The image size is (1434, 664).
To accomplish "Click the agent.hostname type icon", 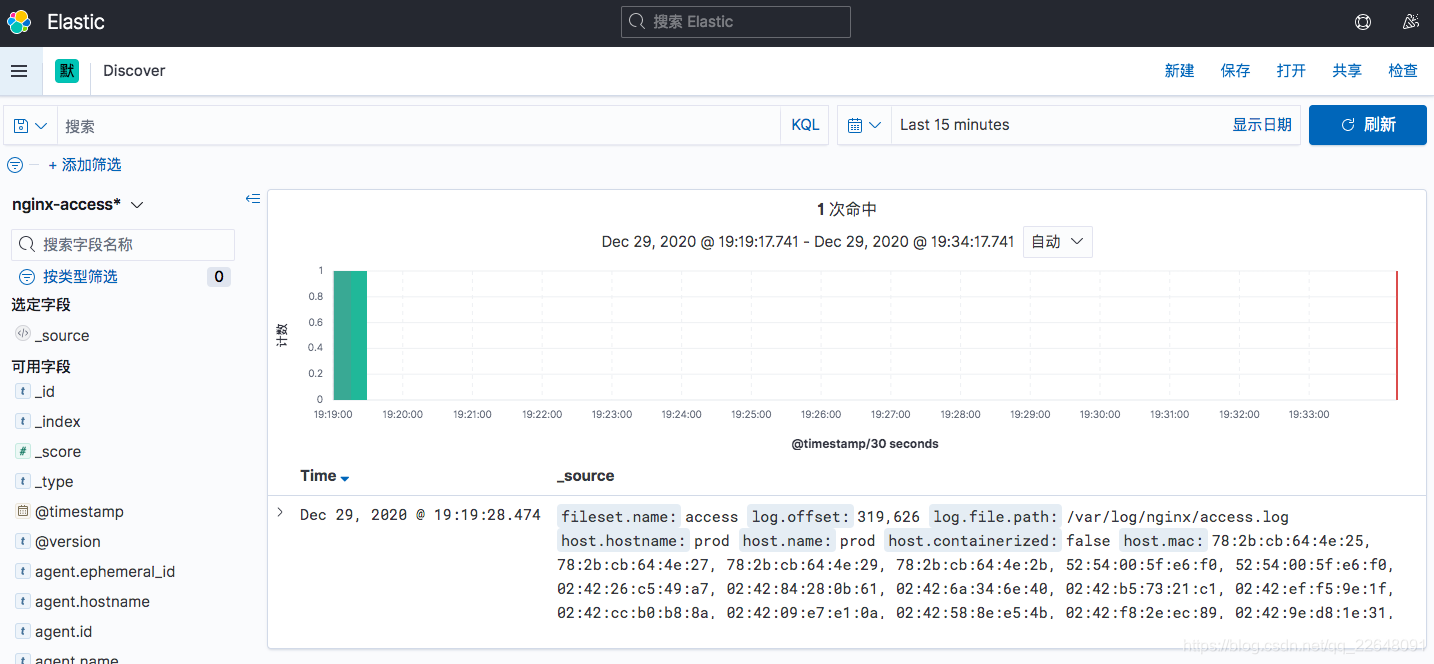I will 22,602.
